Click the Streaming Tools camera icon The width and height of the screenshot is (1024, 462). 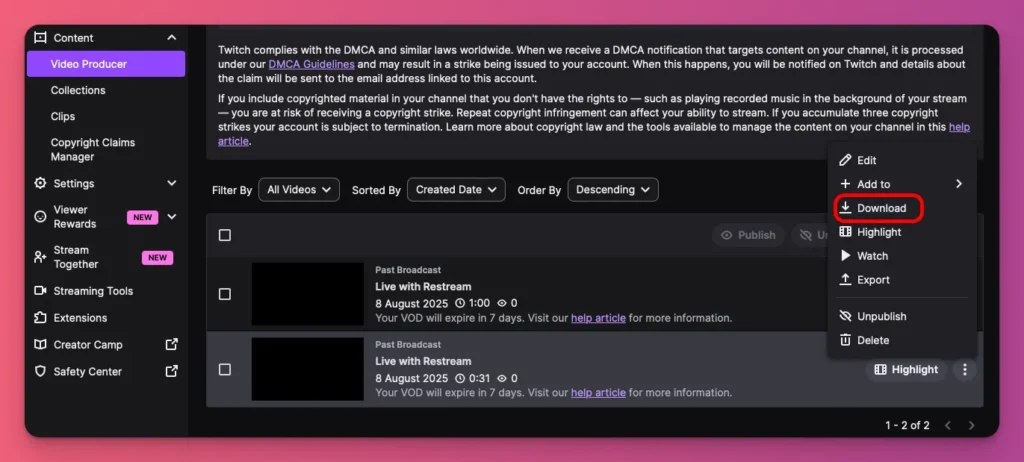pyautogui.click(x=40, y=291)
